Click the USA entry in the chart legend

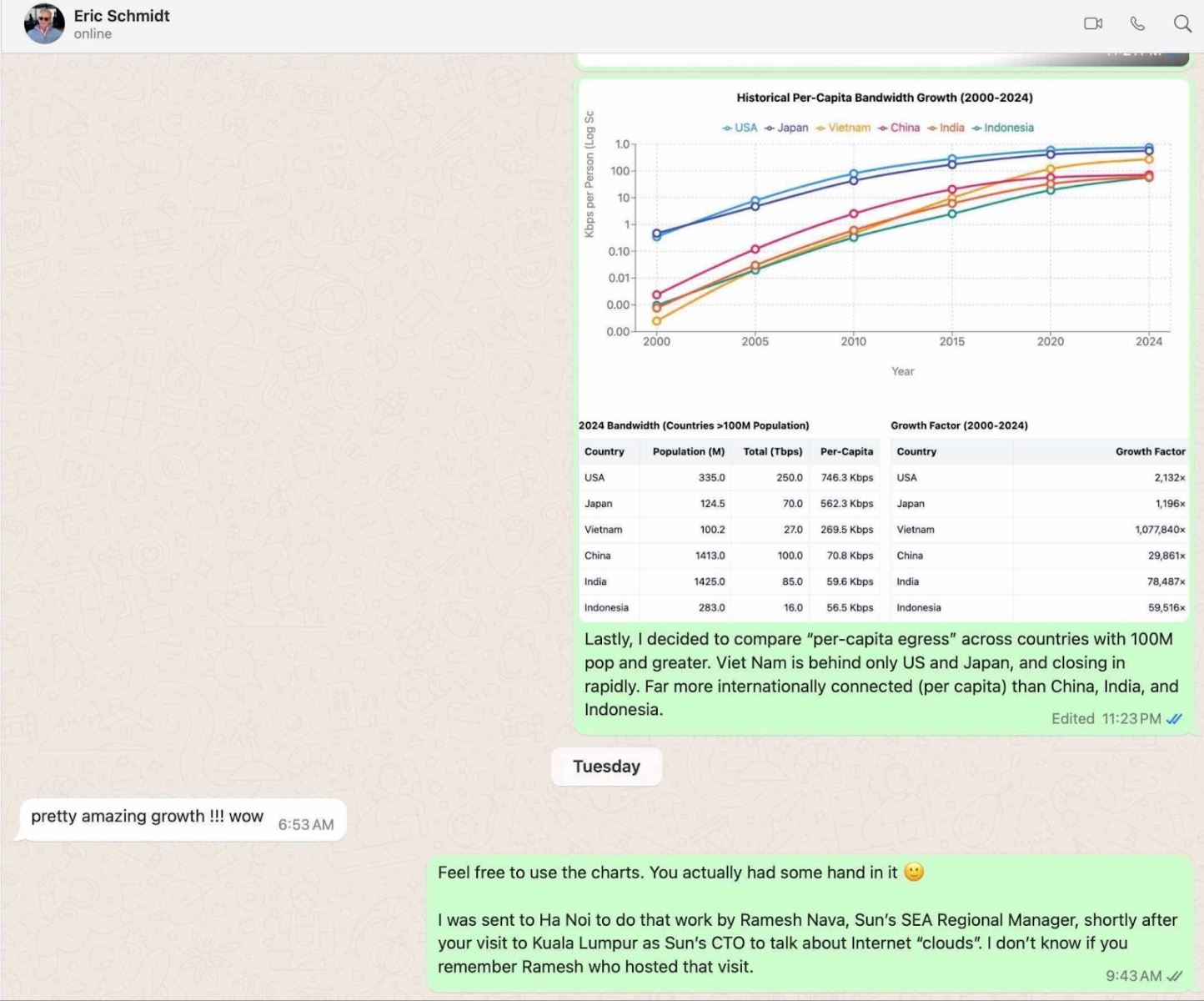tap(740, 128)
